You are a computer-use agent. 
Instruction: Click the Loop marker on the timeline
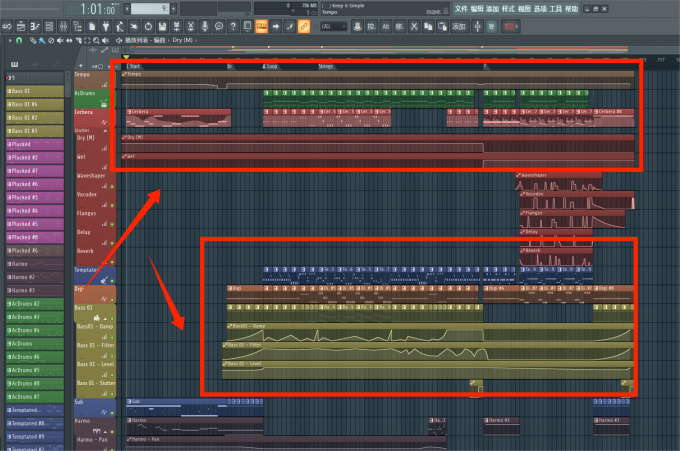point(272,66)
